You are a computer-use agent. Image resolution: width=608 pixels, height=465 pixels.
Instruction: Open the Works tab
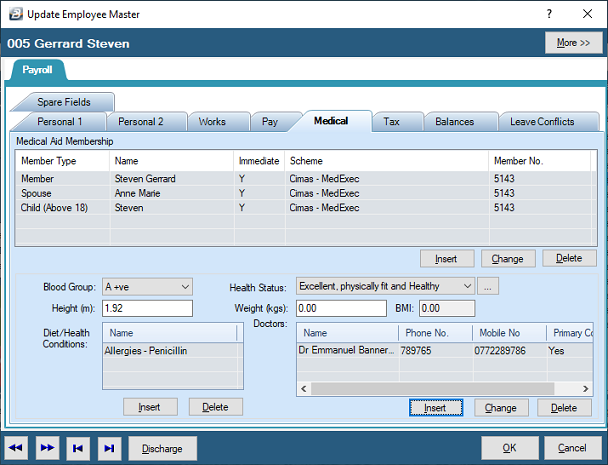tap(212, 122)
